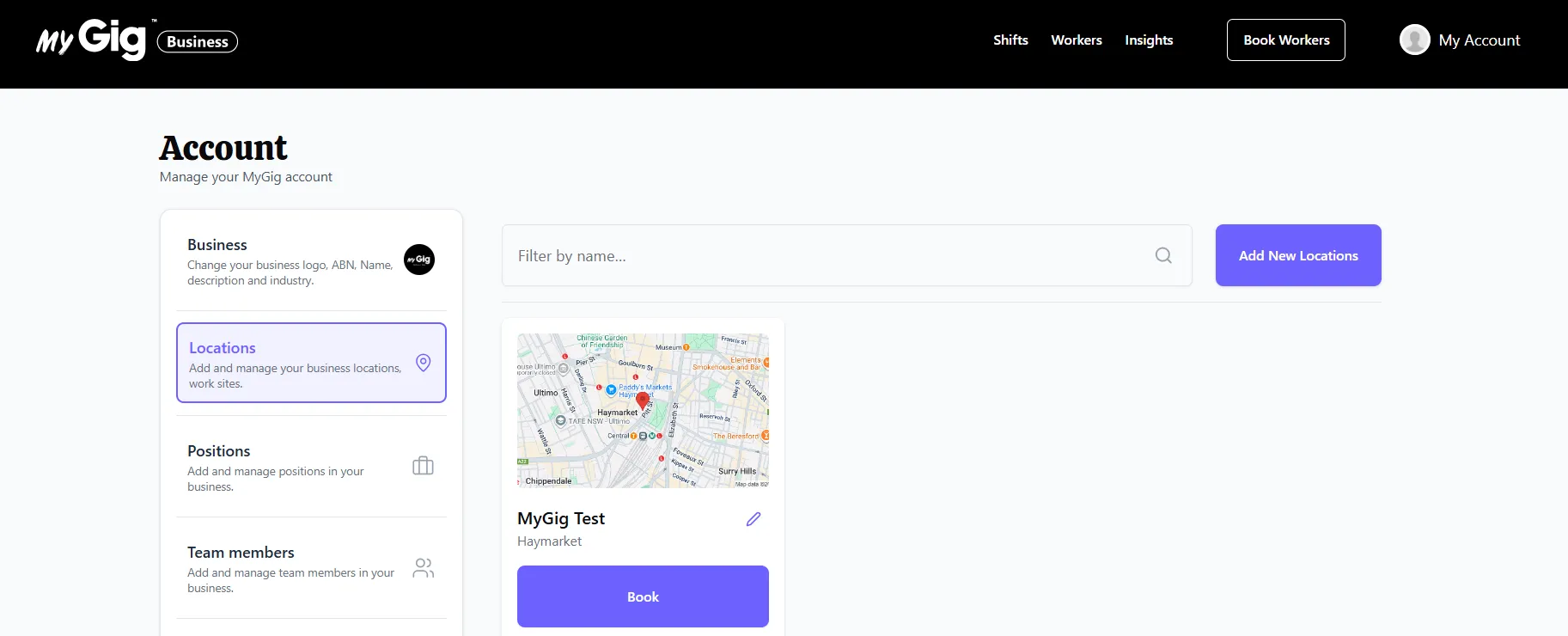Focus the Filter by name field

[x=846, y=255]
